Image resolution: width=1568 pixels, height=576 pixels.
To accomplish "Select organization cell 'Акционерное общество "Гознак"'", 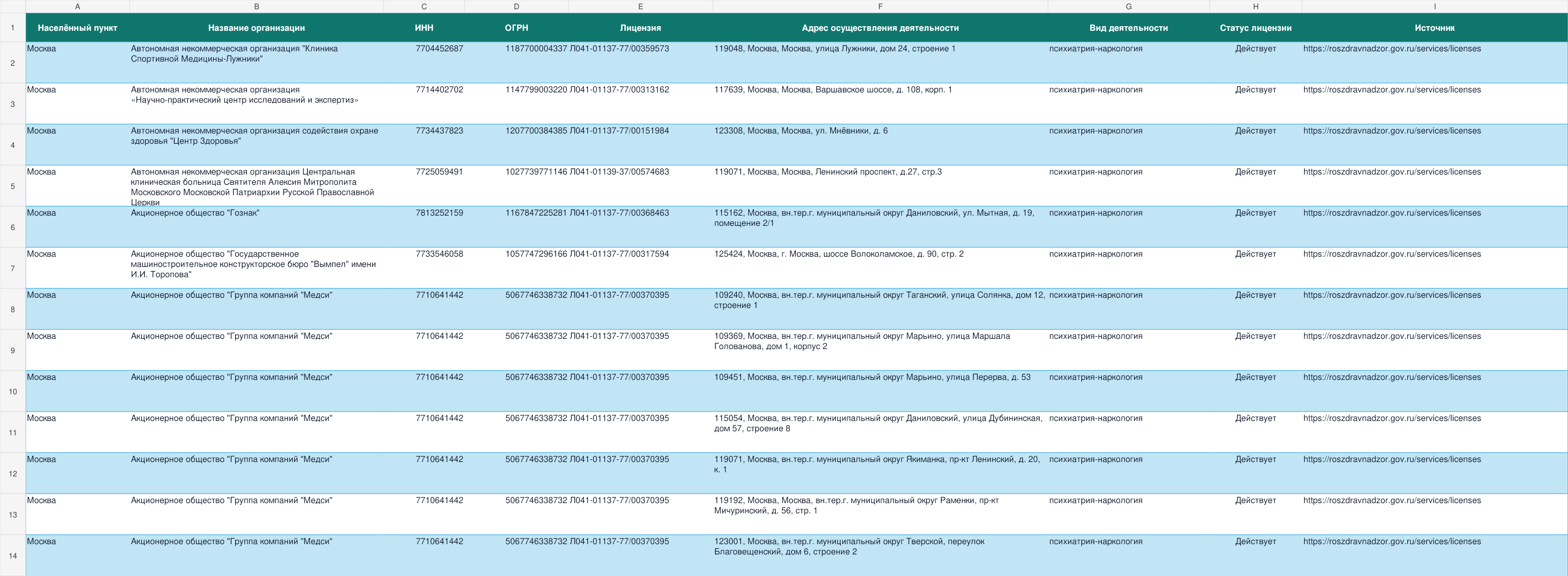I will [x=256, y=227].
